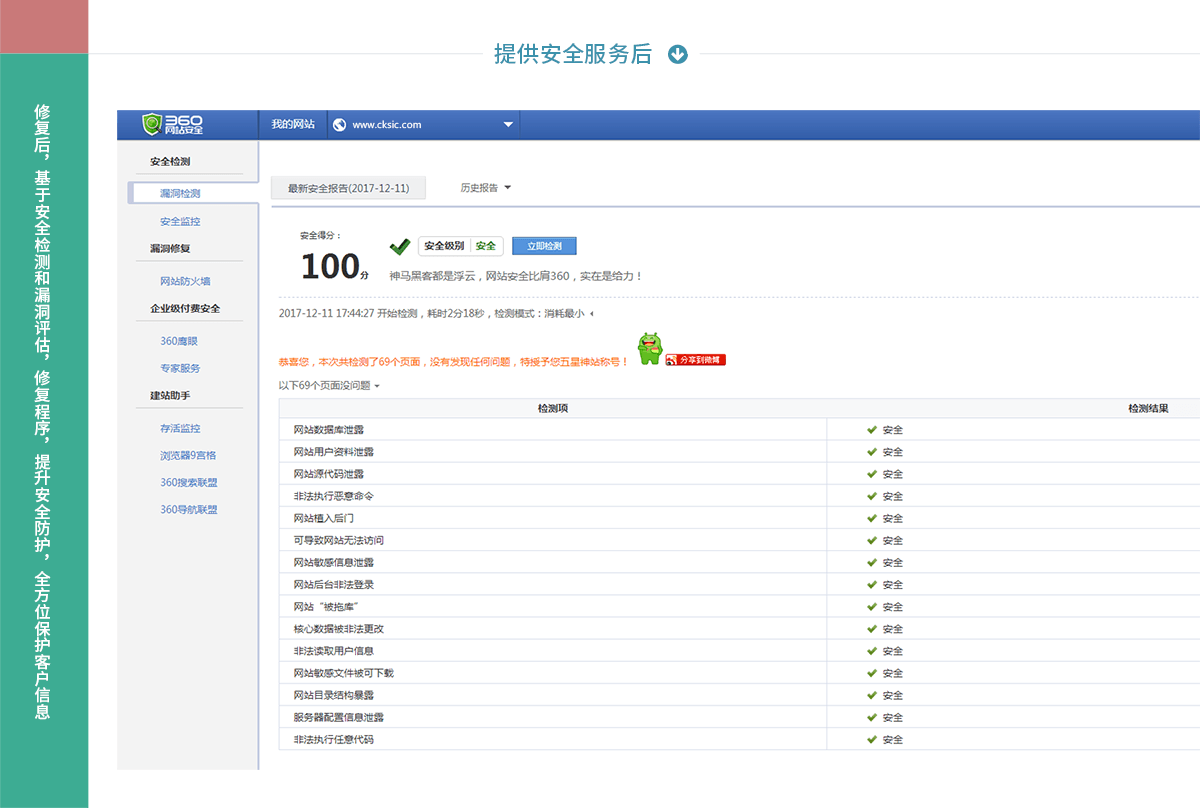The image size is (1200, 808).
Task: Click the large green checkmark near the score
Action: [x=400, y=246]
